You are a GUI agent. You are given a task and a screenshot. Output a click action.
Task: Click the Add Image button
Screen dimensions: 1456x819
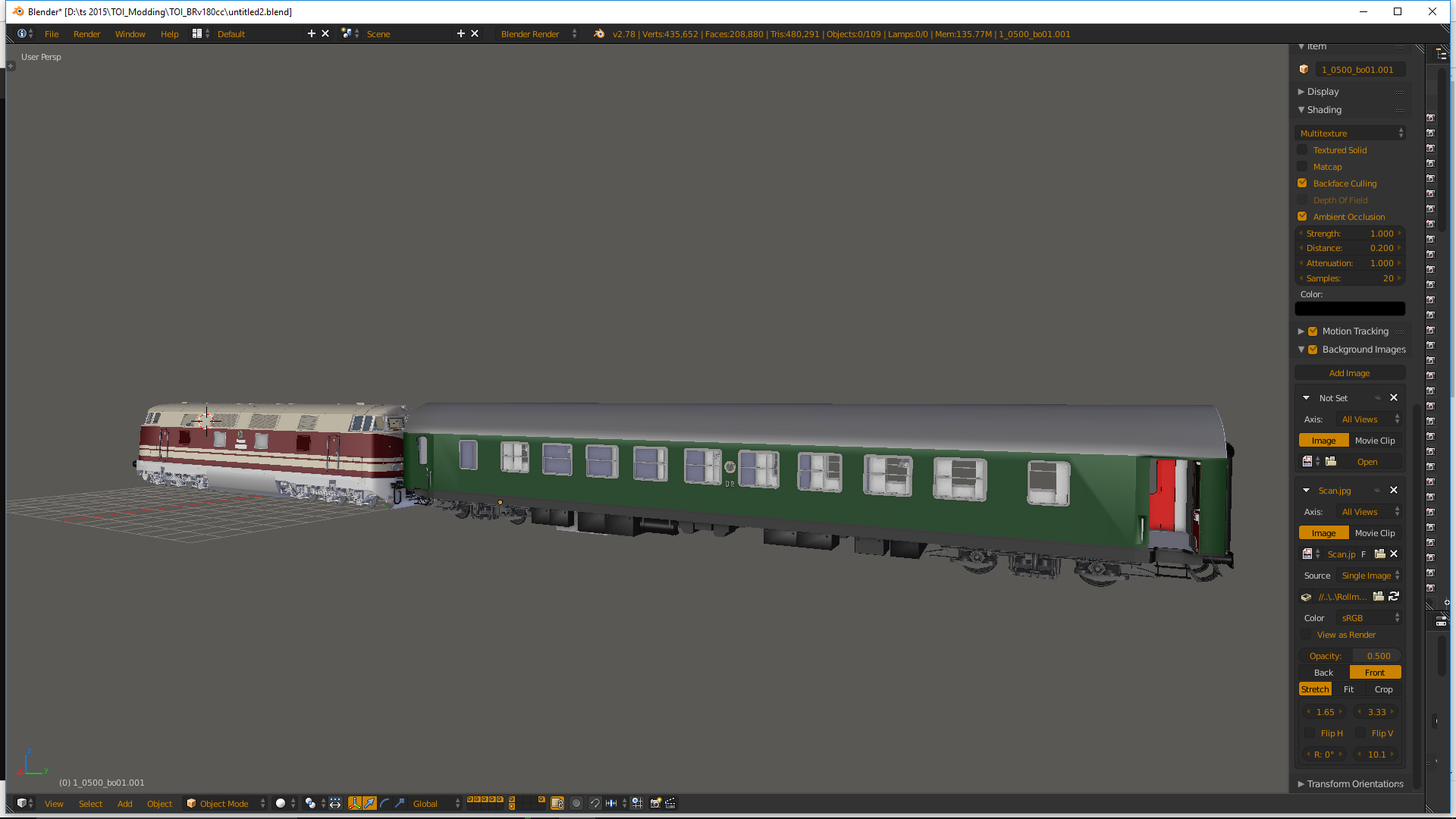[1349, 373]
